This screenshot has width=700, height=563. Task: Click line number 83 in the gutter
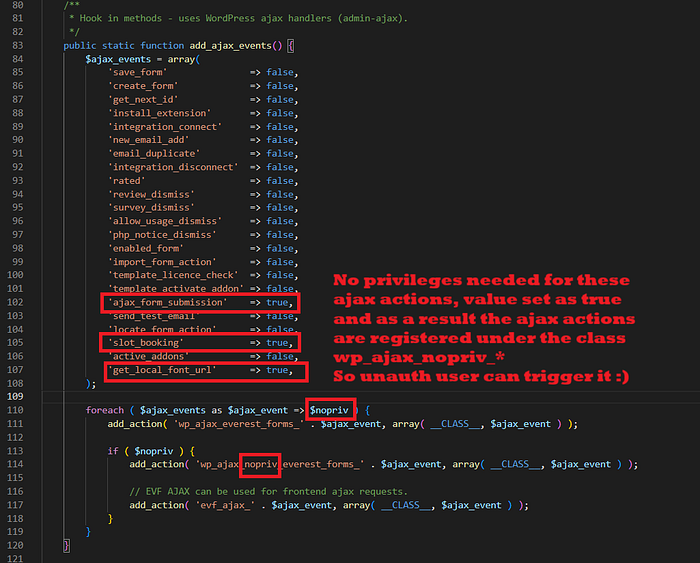17,46
